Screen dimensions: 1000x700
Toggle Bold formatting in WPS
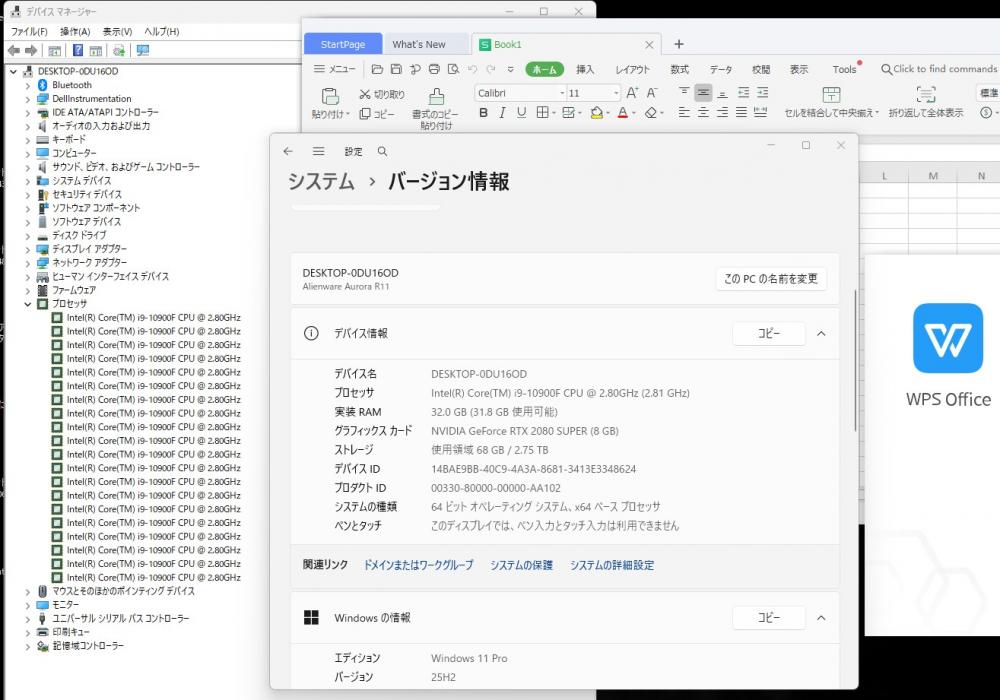[x=483, y=113]
